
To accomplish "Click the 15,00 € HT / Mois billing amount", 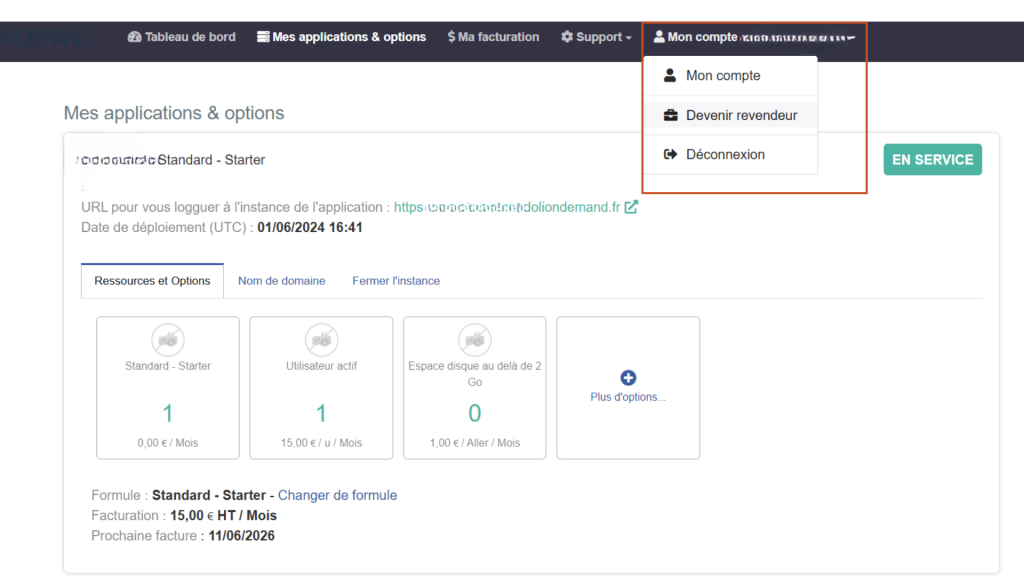I will (x=223, y=515).
